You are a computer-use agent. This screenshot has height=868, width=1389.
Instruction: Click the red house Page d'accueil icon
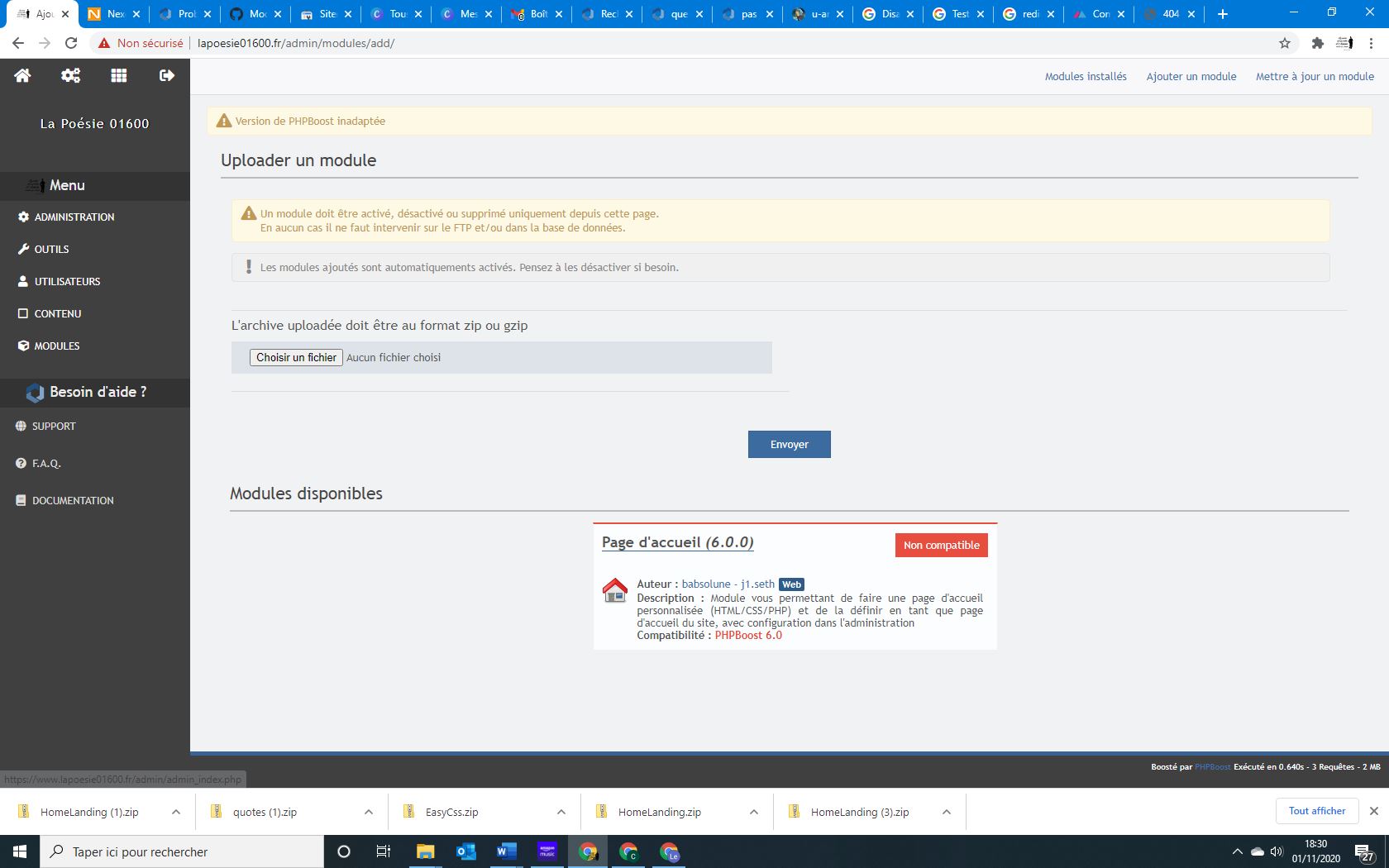(615, 590)
